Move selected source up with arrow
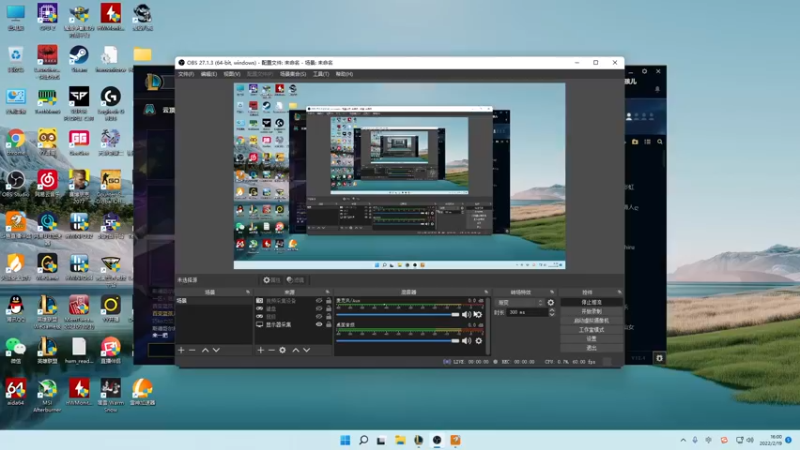The width and height of the screenshot is (800, 450). pyautogui.click(x=295, y=350)
